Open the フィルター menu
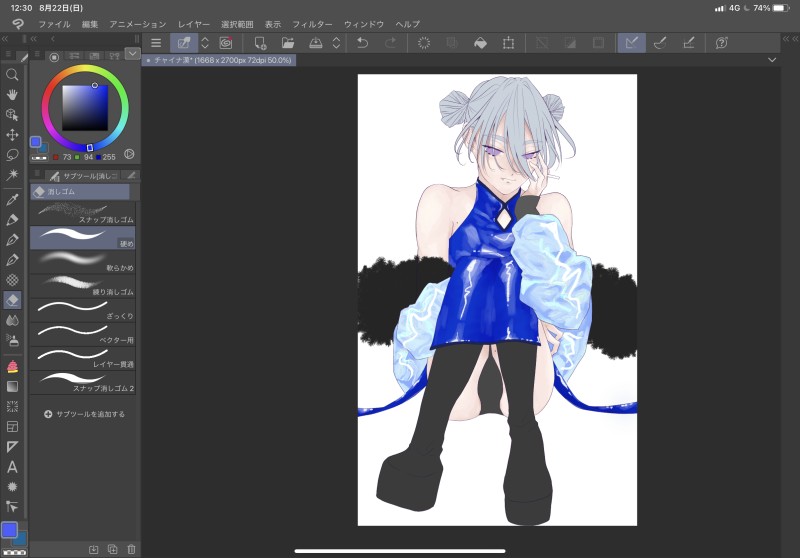Image resolution: width=800 pixels, height=558 pixels. (x=312, y=24)
